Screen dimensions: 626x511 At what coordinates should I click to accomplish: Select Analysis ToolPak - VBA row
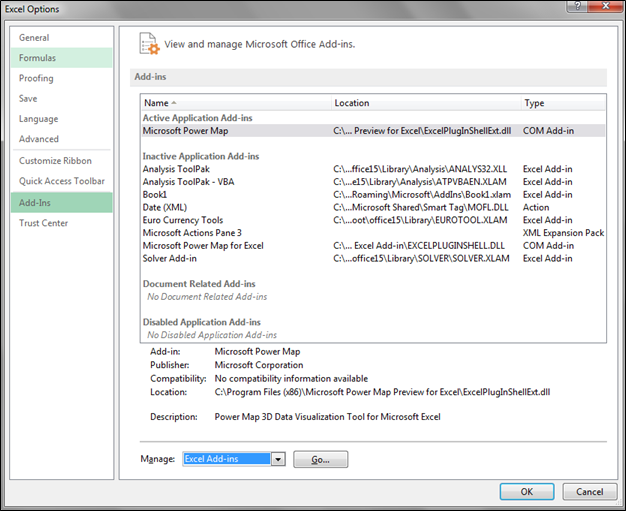click(373, 182)
